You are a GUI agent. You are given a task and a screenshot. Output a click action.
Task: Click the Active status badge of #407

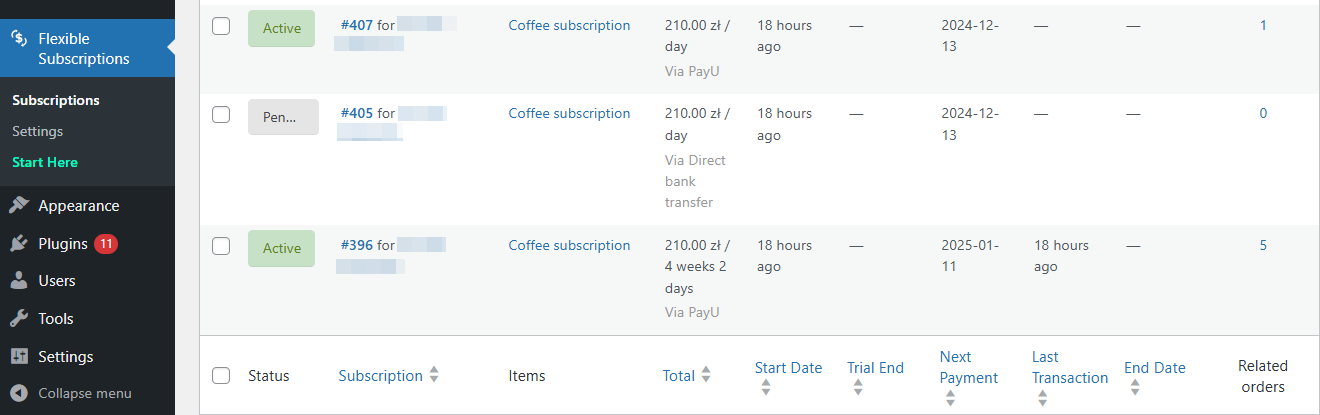tap(281, 28)
